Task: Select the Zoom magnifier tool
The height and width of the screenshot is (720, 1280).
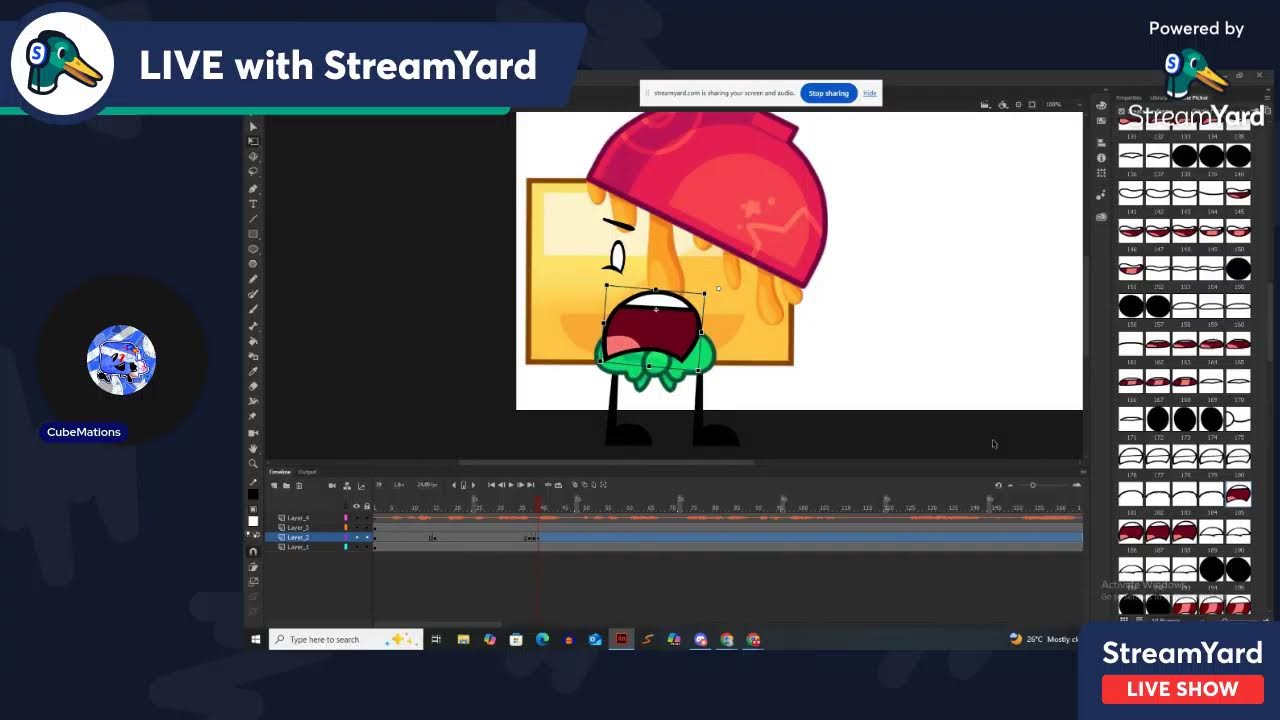Action: click(253, 463)
